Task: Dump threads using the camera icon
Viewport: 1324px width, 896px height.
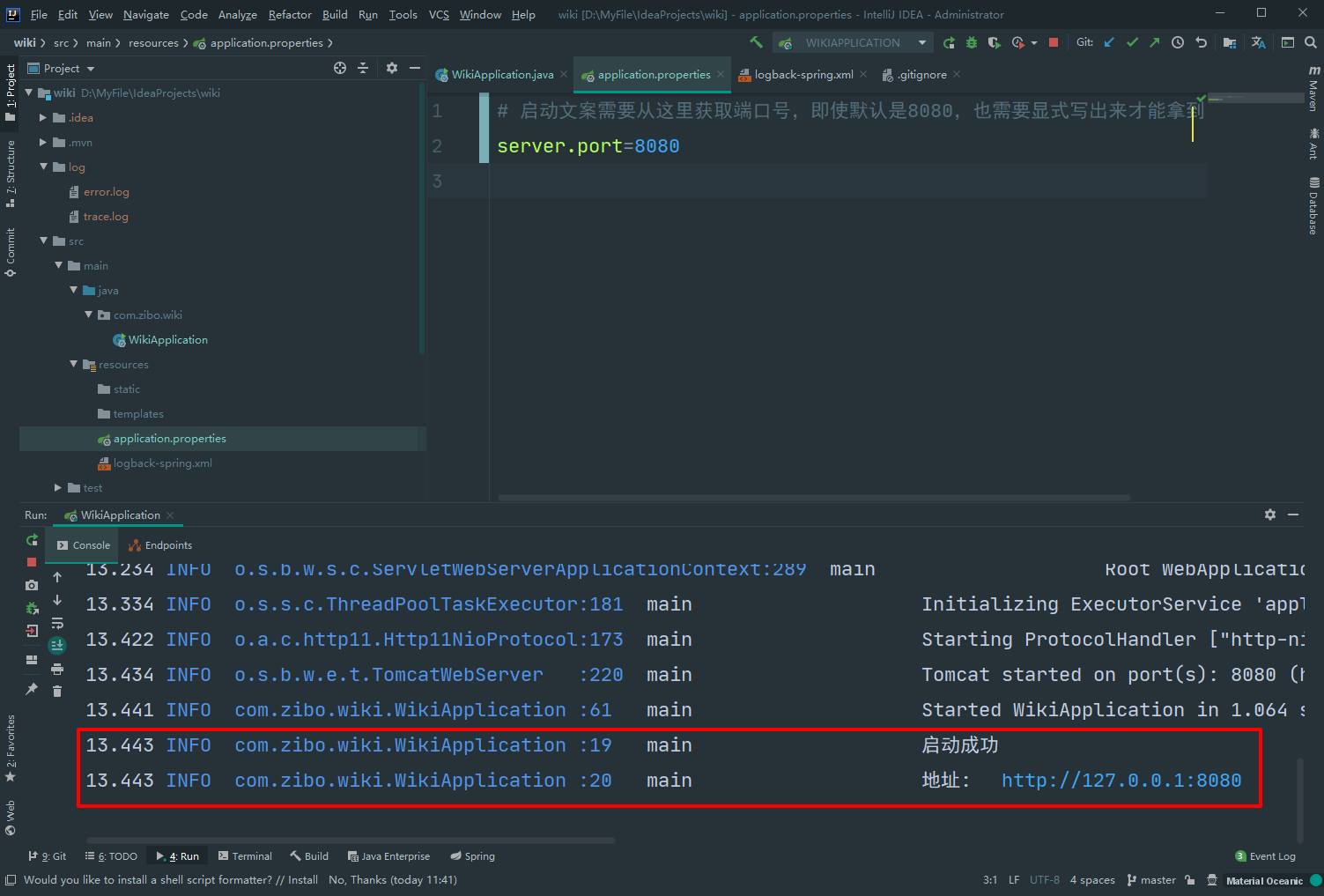Action: pyautogui.click(x=32, y=585)
